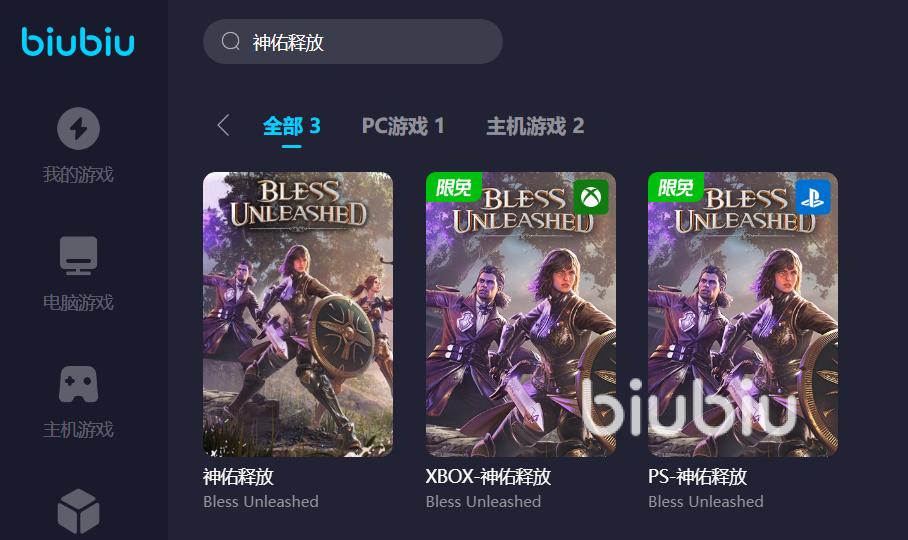The image size is (908, 540).
Task: Click the PlayStation badge on game cover
Action: tap(813, 197)
